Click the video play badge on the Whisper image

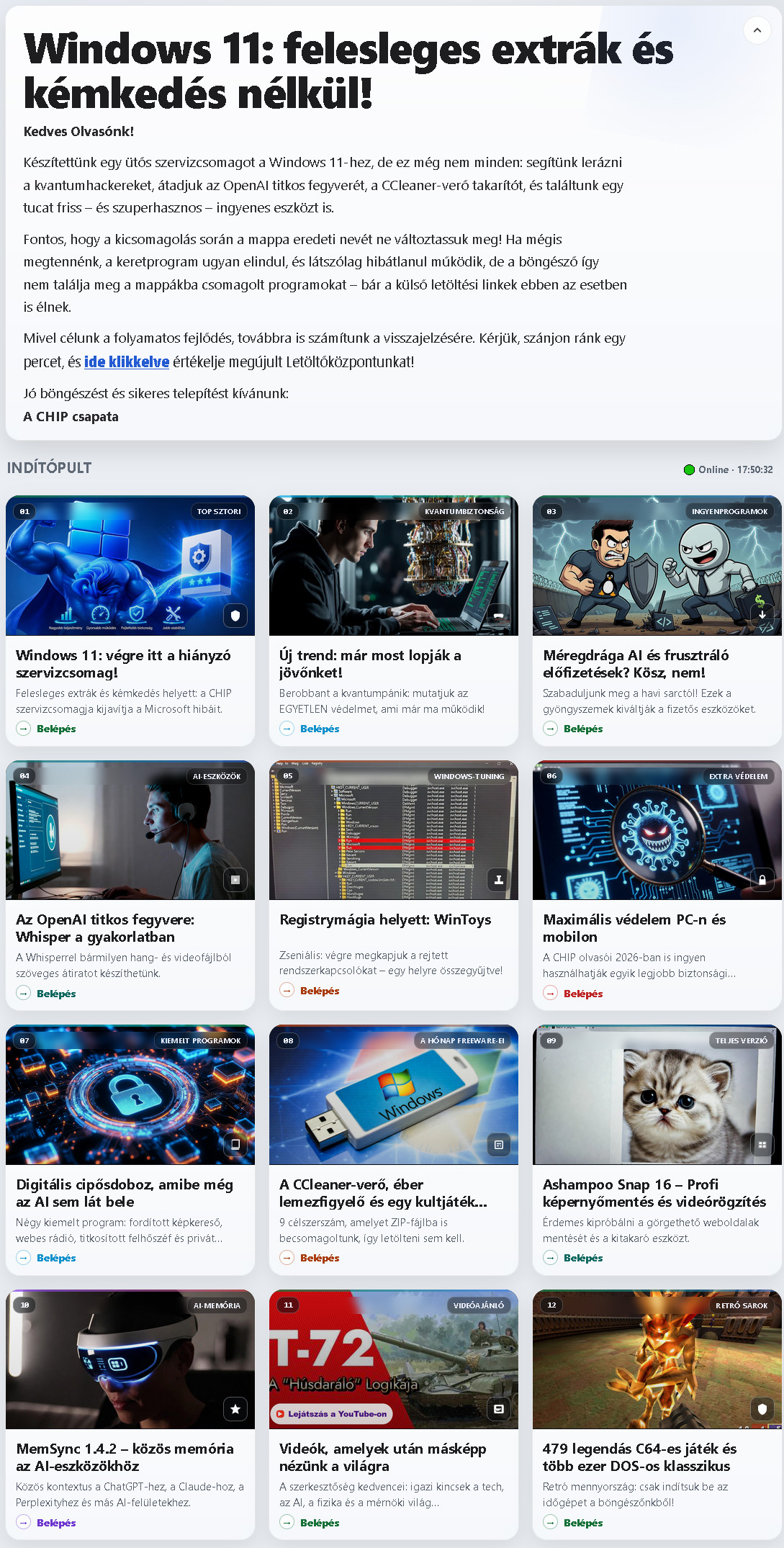pyautogui.click(x=235, y=879)
